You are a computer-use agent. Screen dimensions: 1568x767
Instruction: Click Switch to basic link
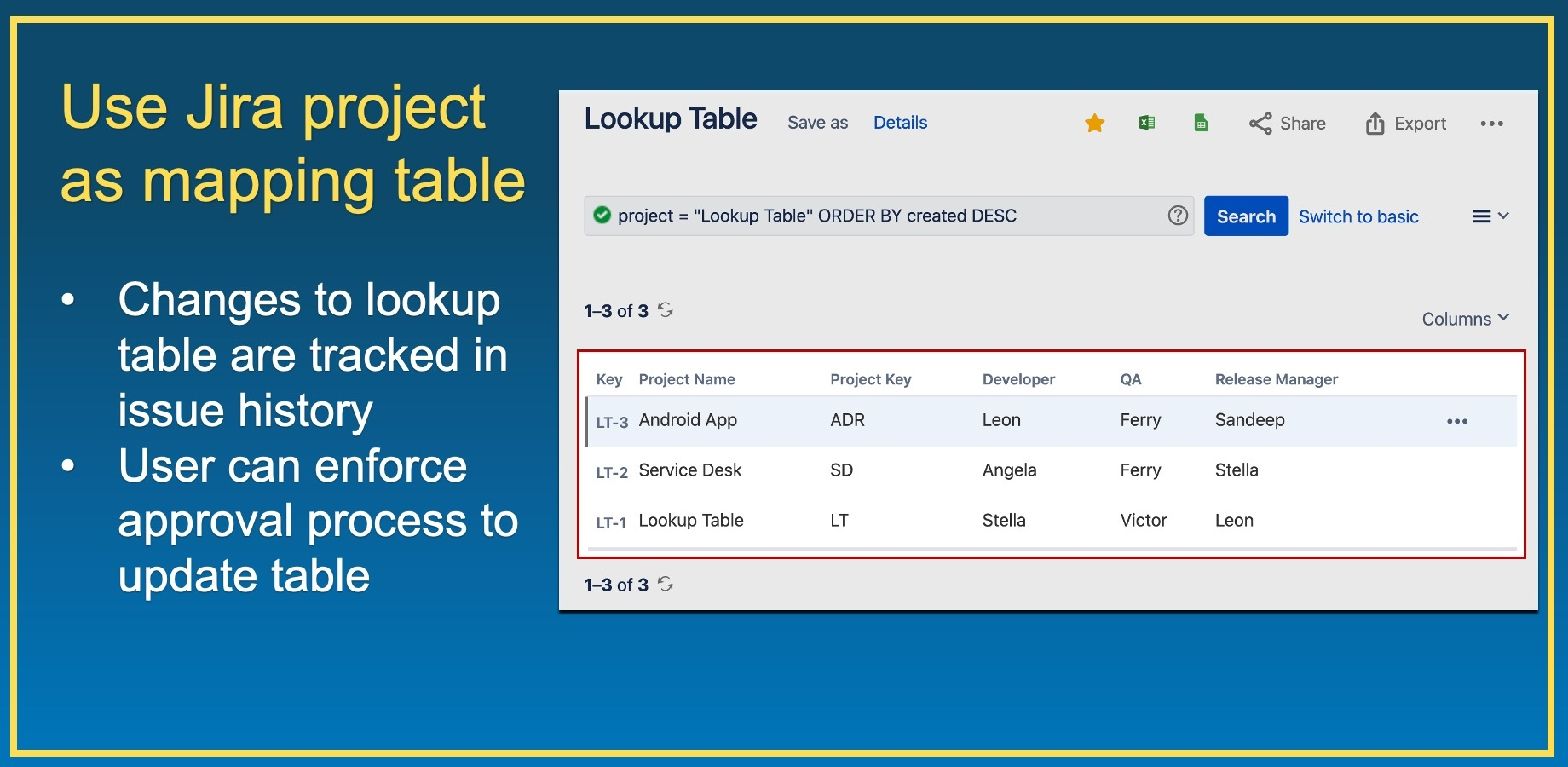tap(1358, 216)
